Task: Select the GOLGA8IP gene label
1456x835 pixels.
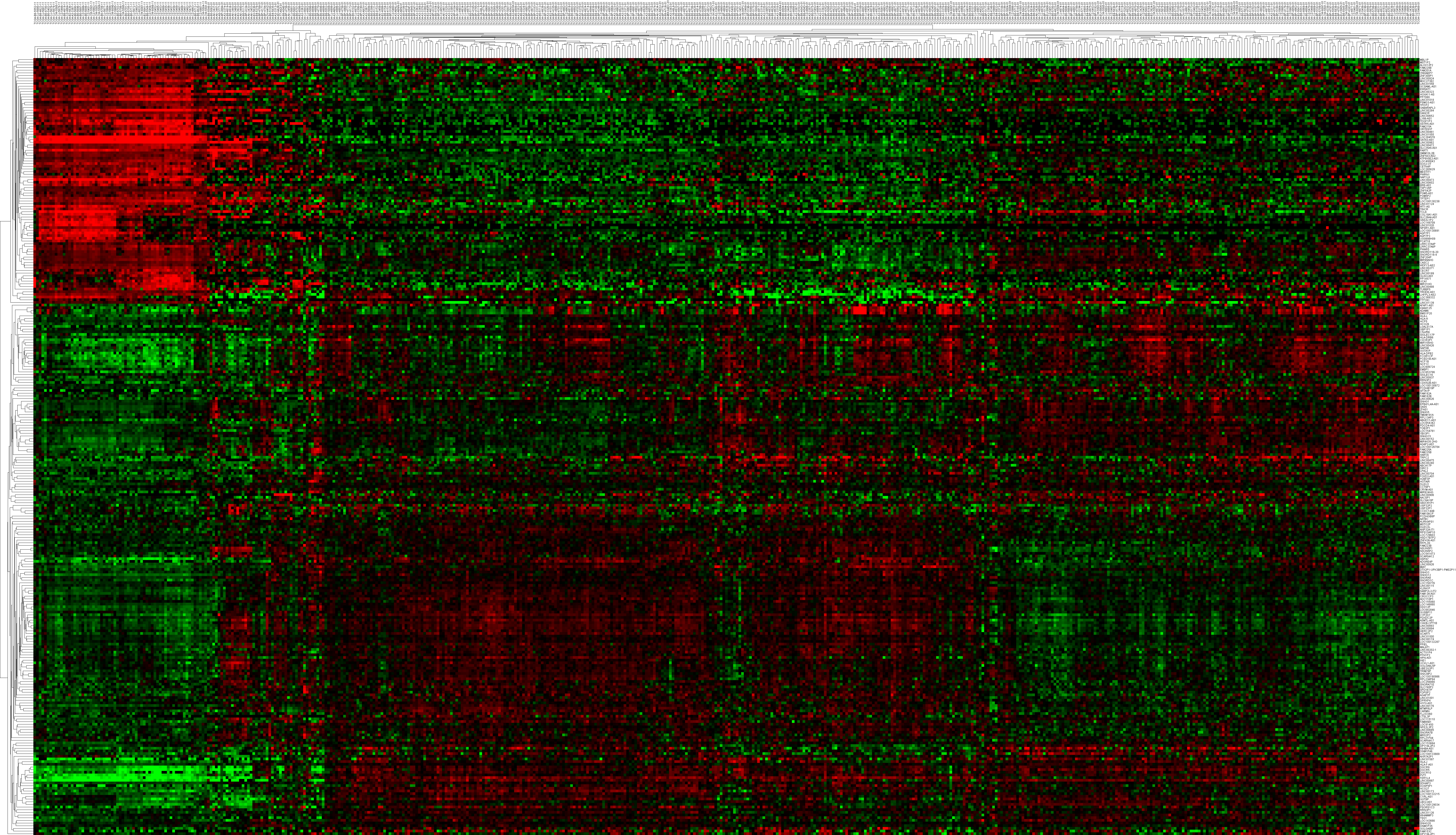Action: pos(1427,829)
